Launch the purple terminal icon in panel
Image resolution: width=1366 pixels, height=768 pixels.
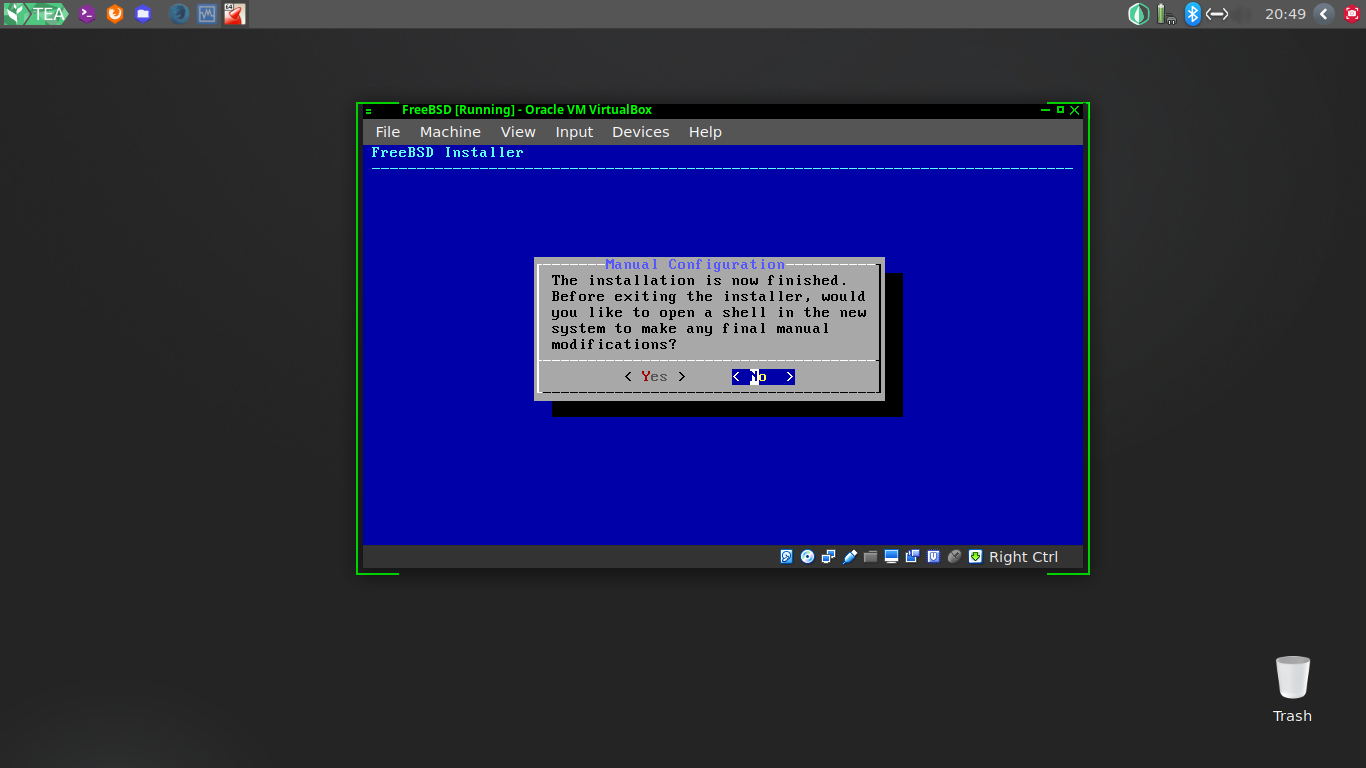pos(87,14)
